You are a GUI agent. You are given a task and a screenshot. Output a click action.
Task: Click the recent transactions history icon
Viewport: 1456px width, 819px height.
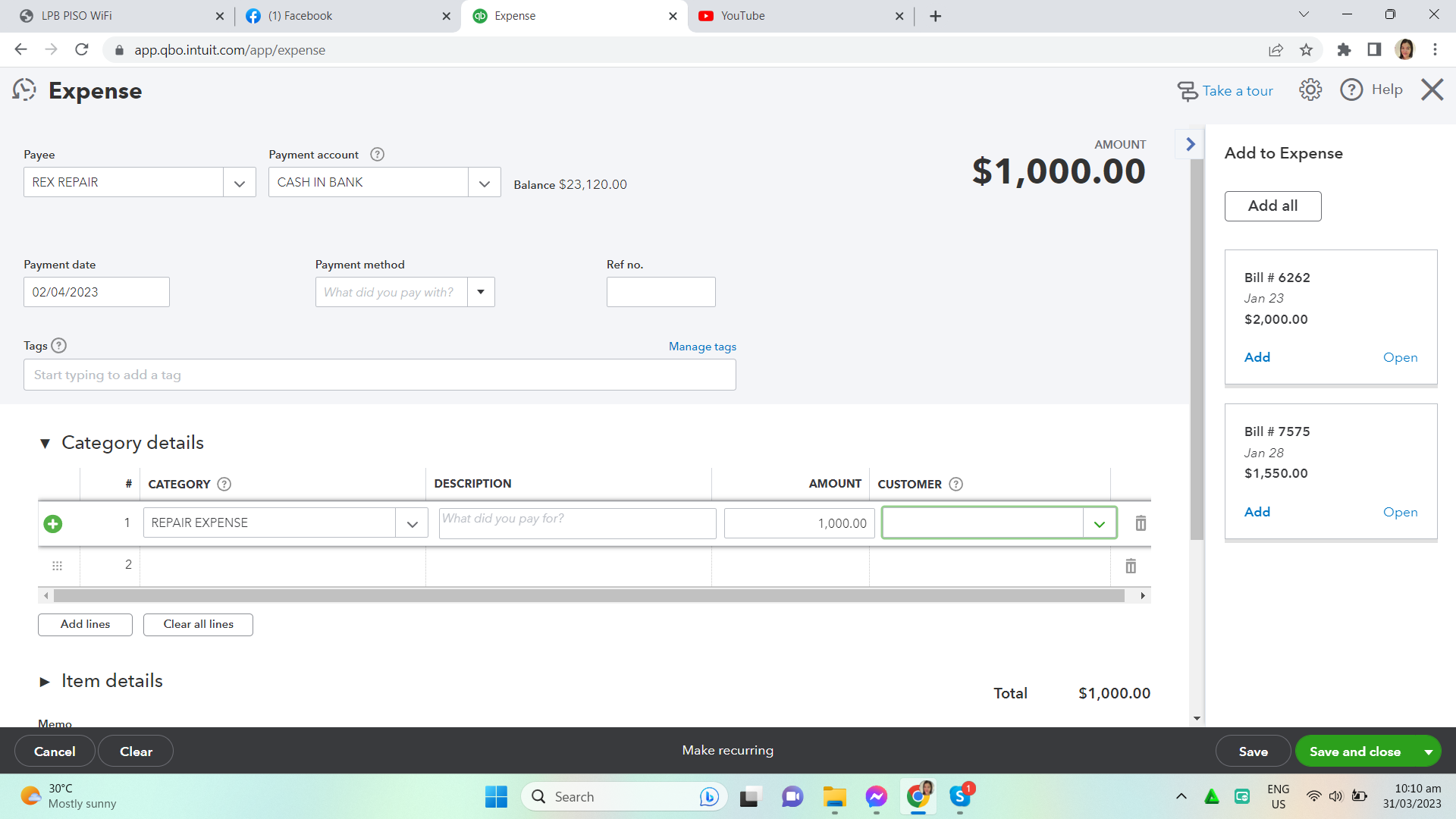[24, 90]
